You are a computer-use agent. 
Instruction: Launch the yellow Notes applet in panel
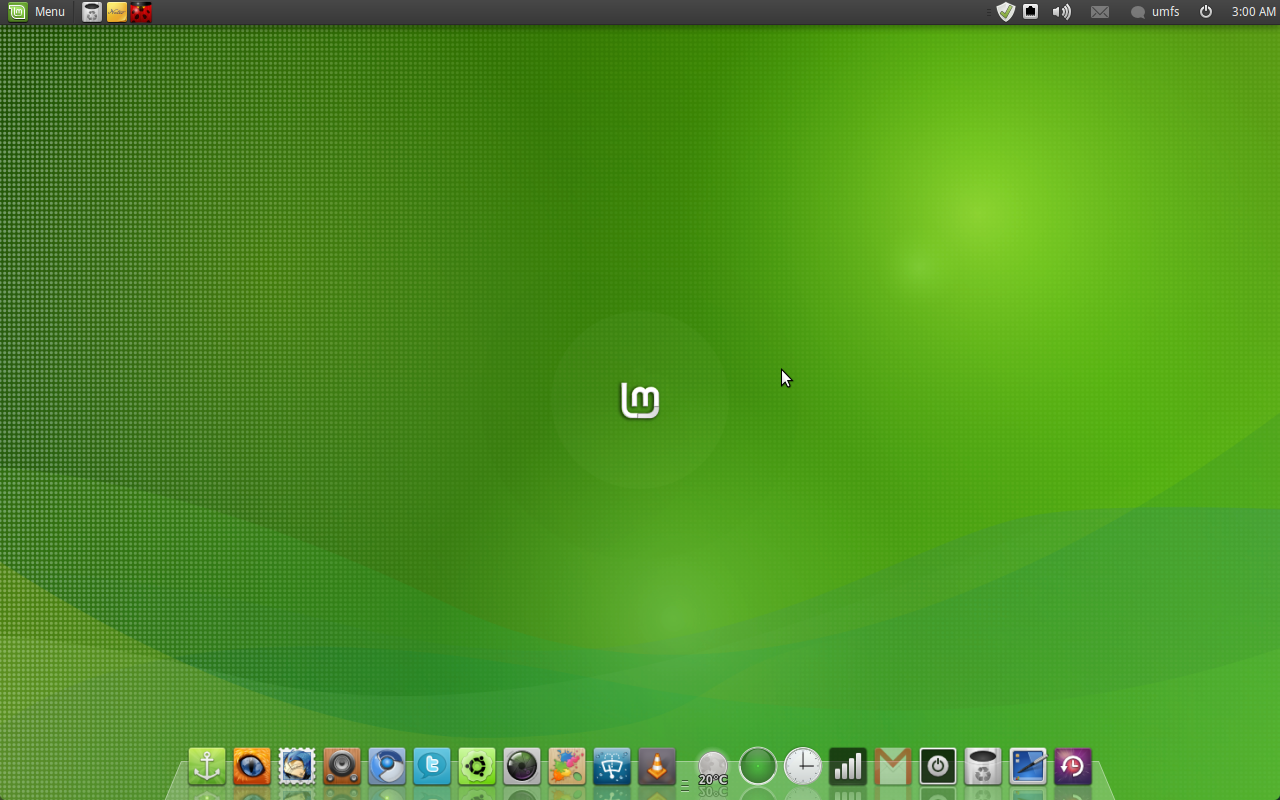point(116,12)
